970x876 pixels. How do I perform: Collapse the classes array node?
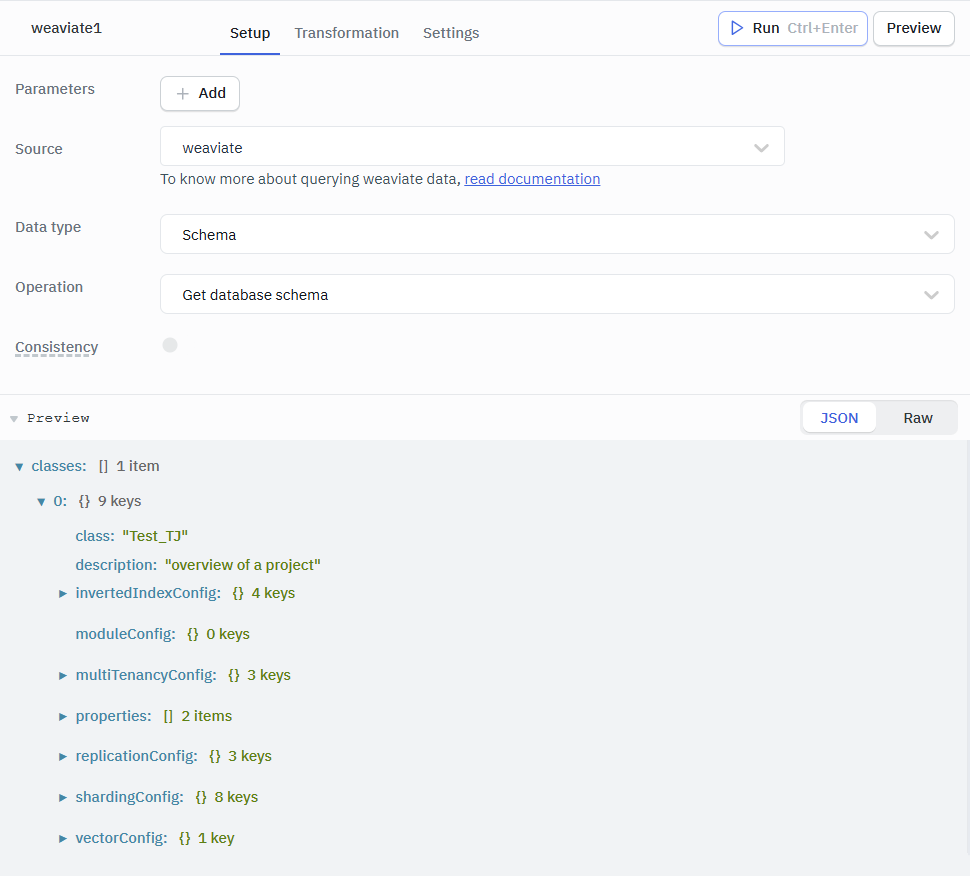[x=19, y=466]
